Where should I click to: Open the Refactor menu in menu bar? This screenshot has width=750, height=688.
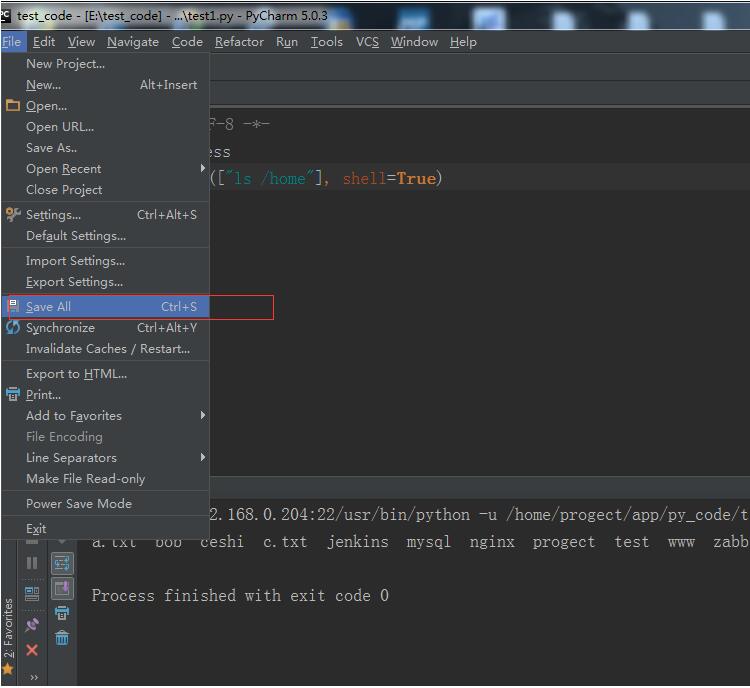239,42
